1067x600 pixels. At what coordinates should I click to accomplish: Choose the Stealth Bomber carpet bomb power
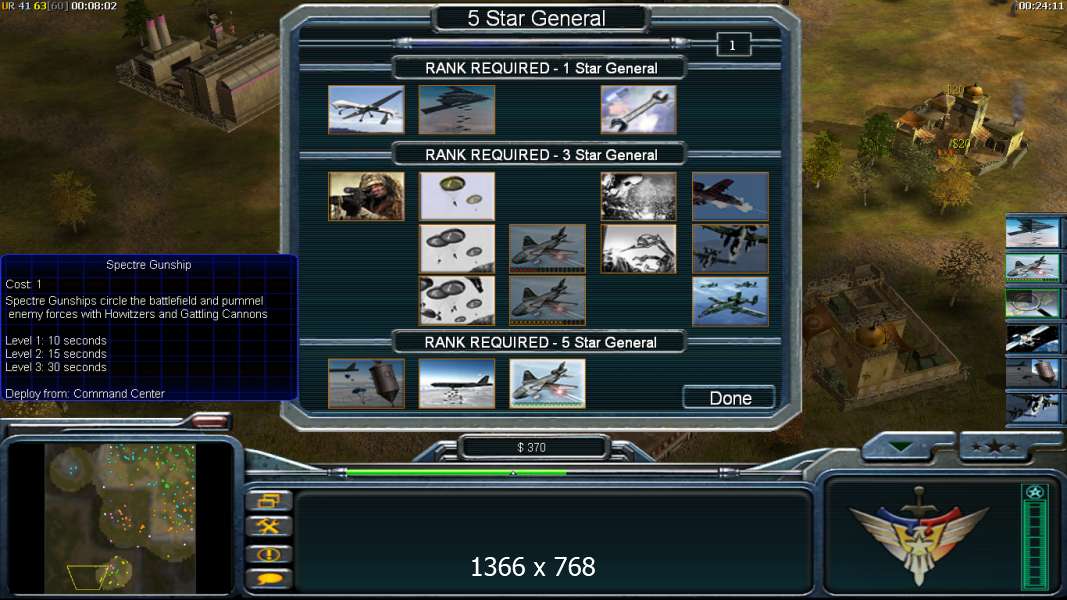(x=457, y=109)
